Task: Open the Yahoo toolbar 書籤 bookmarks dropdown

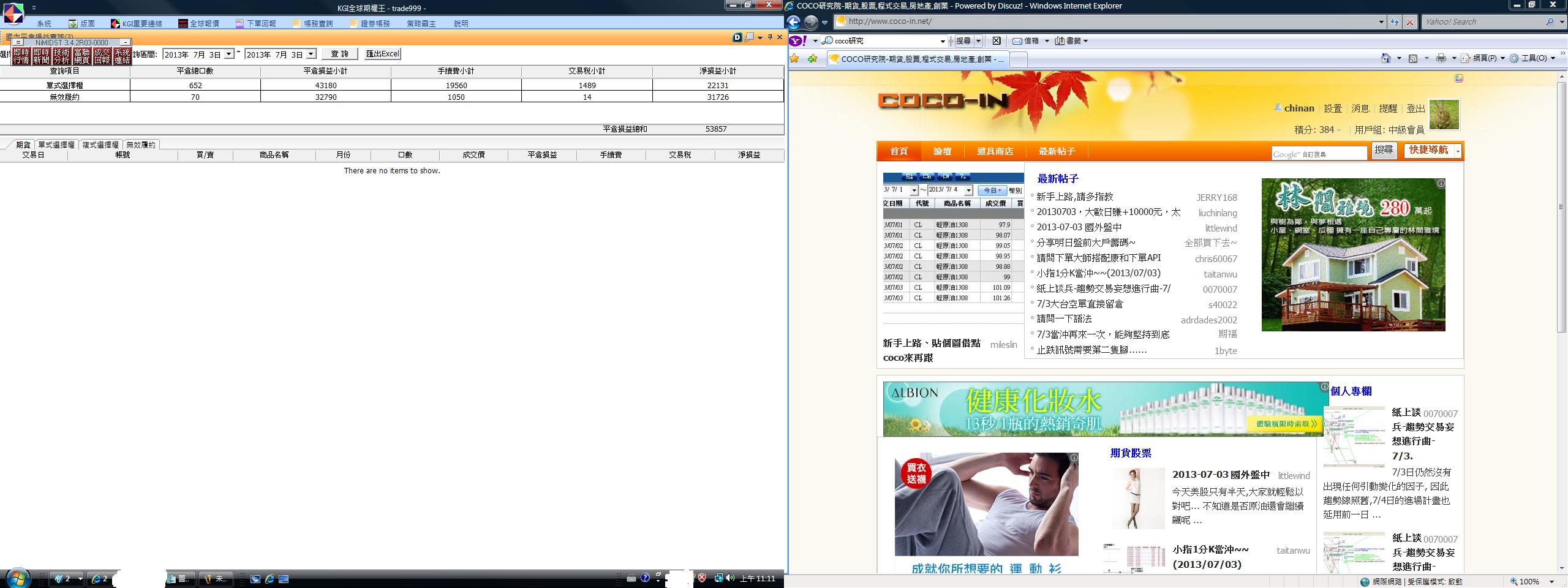Action: [x=1071, y=41]
